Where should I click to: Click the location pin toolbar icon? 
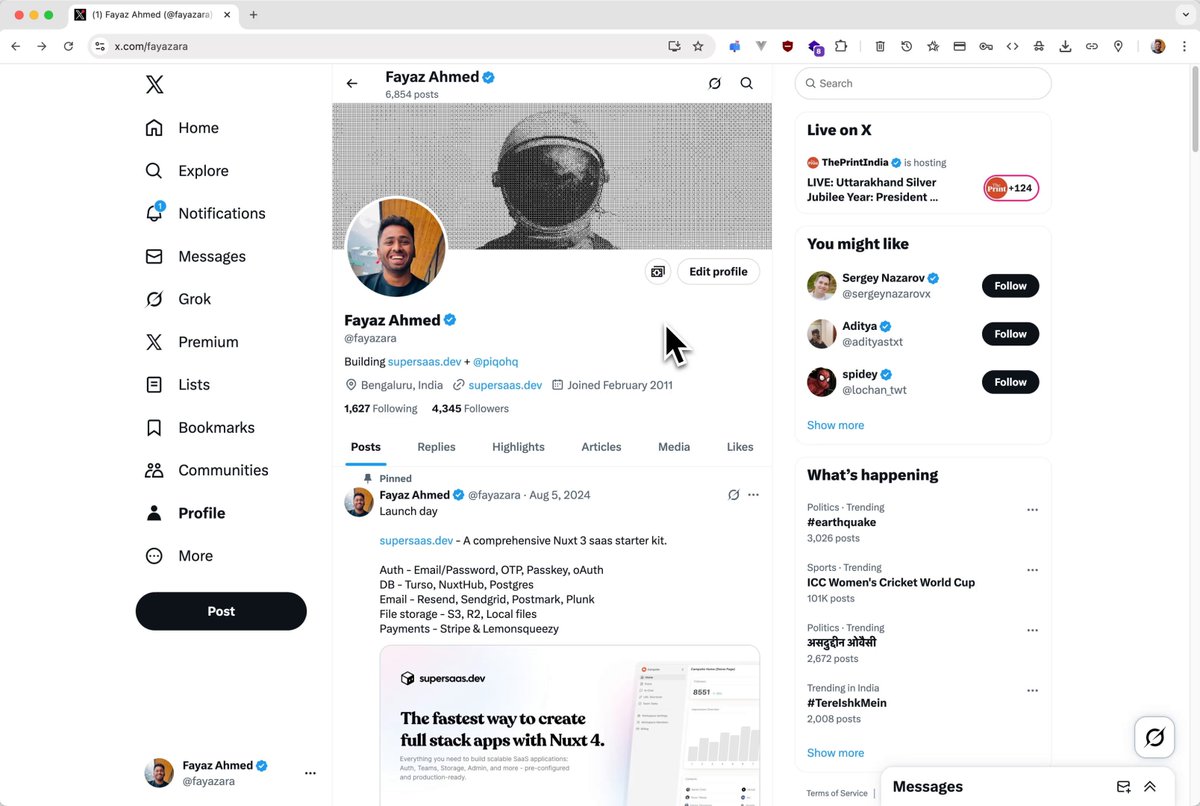pos(1118,46)
